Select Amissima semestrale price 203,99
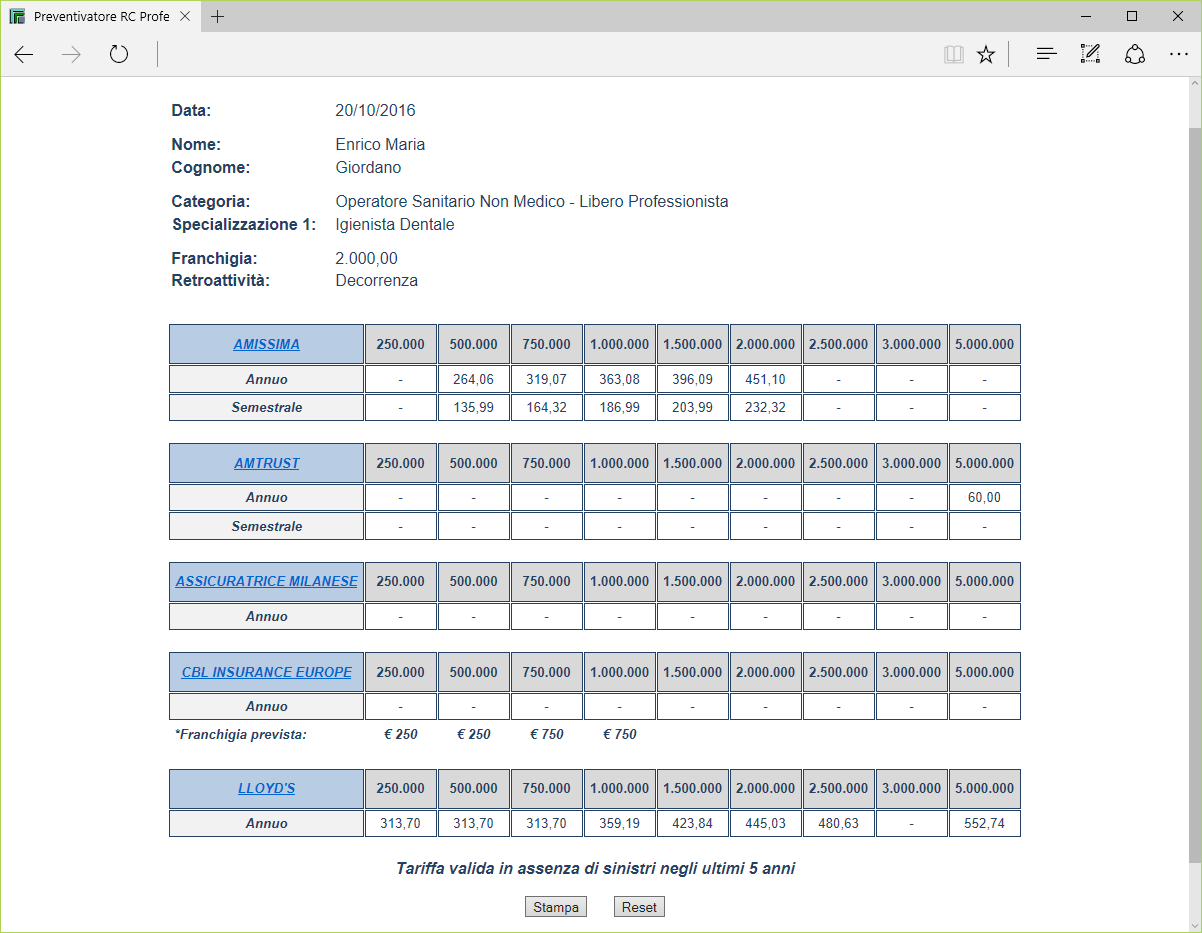 (693, 407)
